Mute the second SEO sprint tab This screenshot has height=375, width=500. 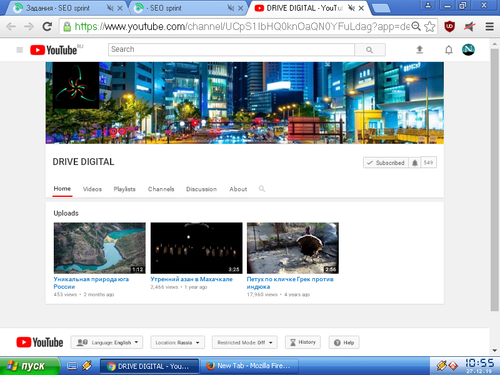point(230,8)
